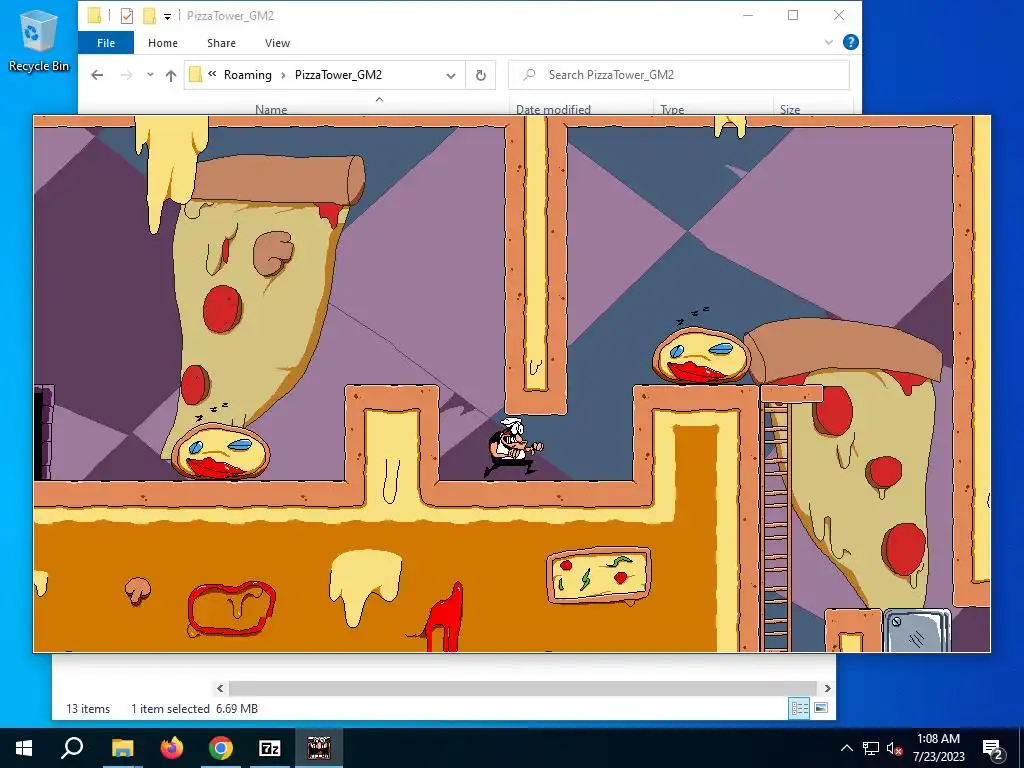The image size is (1024, 768).
Task: Show hidden system tray icons
Action: pyautogui.click(x=846, y=748)
